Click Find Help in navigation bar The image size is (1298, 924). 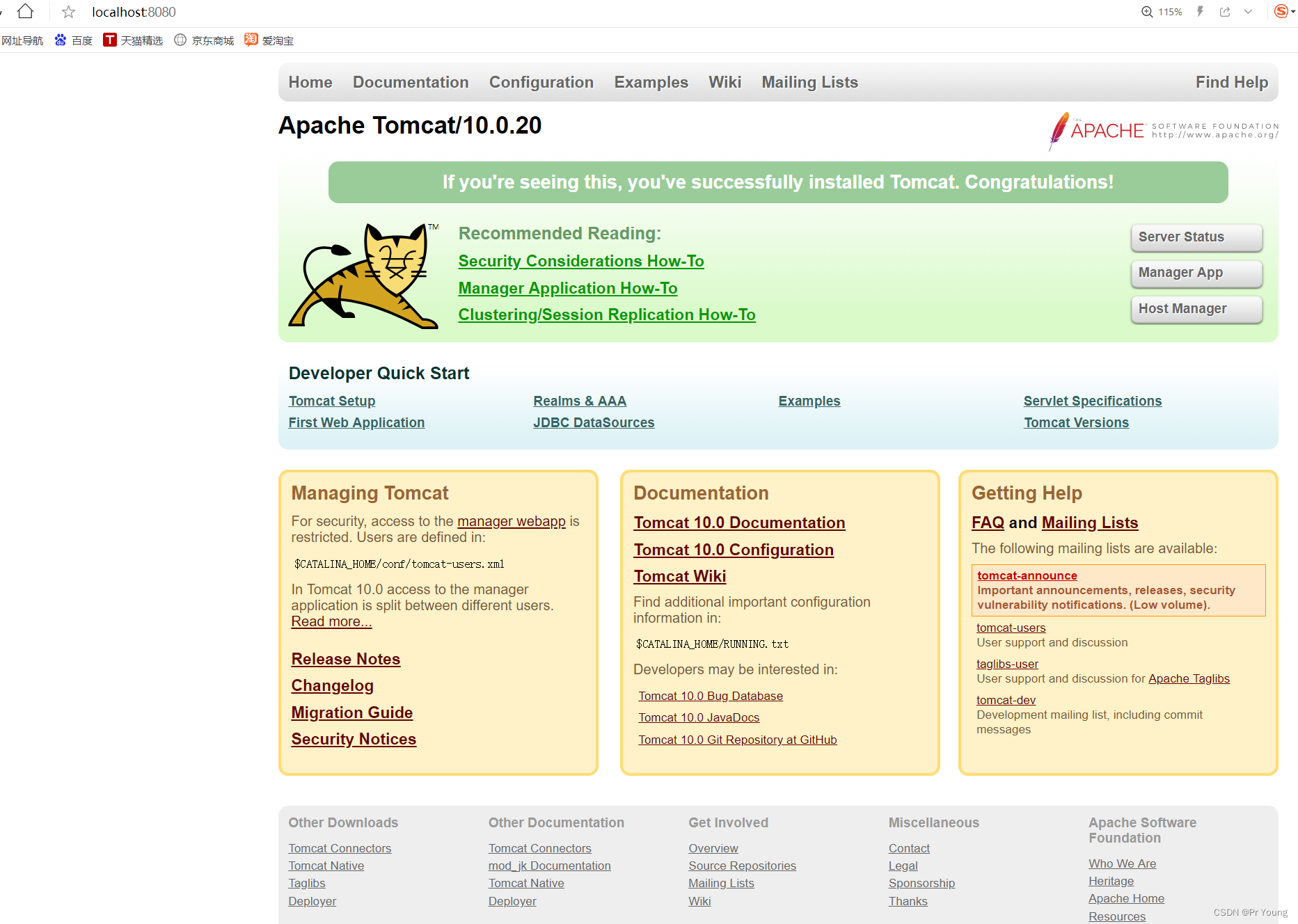pos(1232,82)
